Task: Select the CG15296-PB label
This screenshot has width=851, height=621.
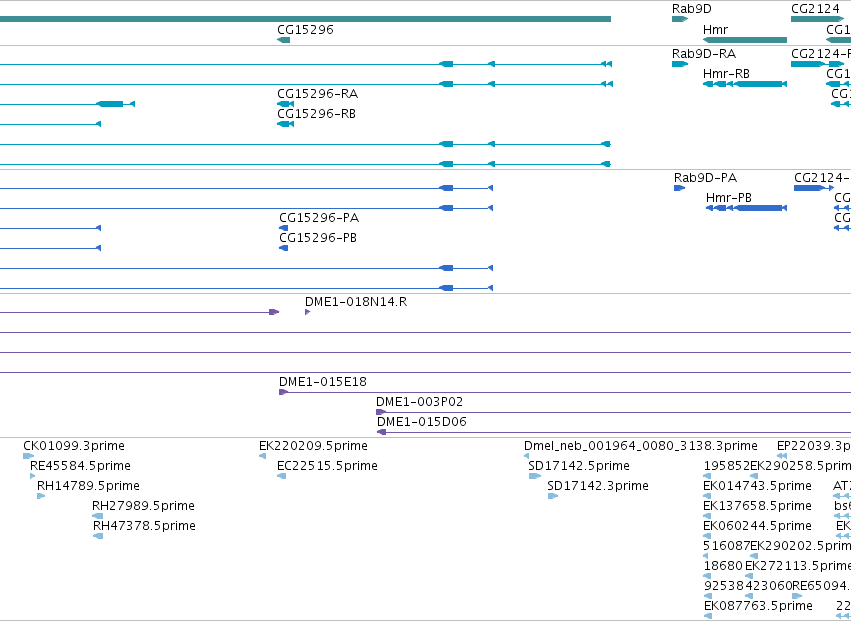Action: pos(318,238)
